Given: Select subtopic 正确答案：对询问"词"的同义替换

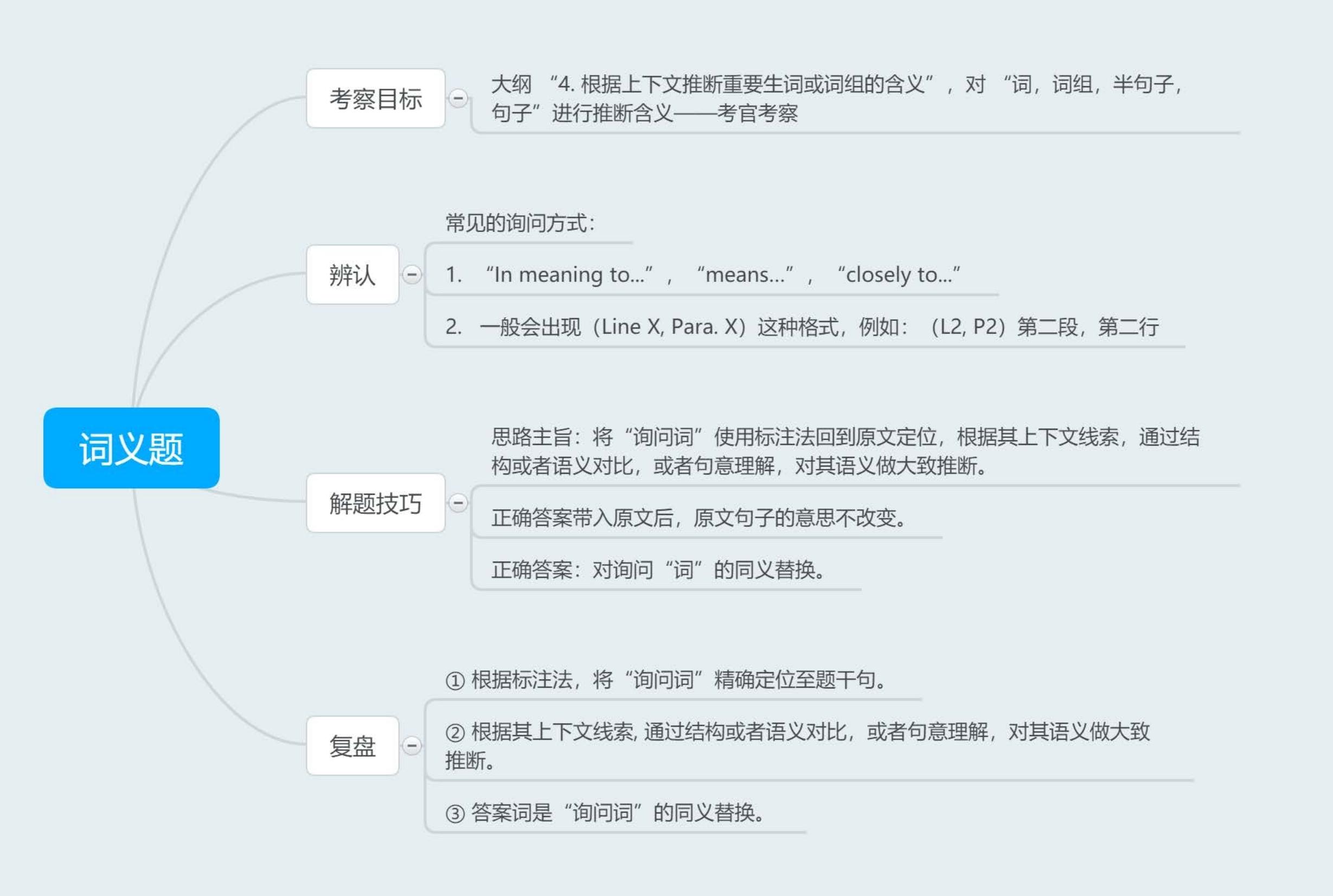Looking at the screenshot, I should point(658,570).
